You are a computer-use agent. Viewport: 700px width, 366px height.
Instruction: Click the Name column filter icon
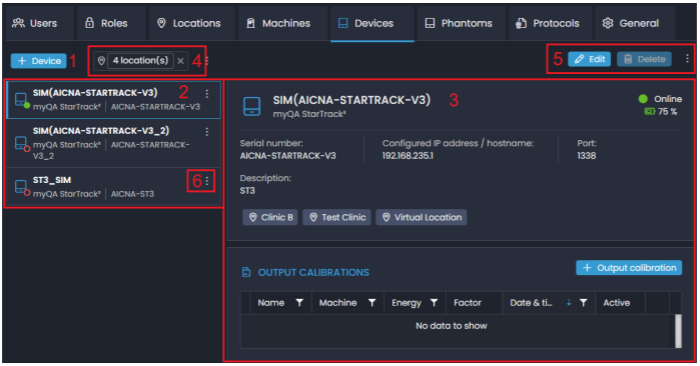(300, 303)
